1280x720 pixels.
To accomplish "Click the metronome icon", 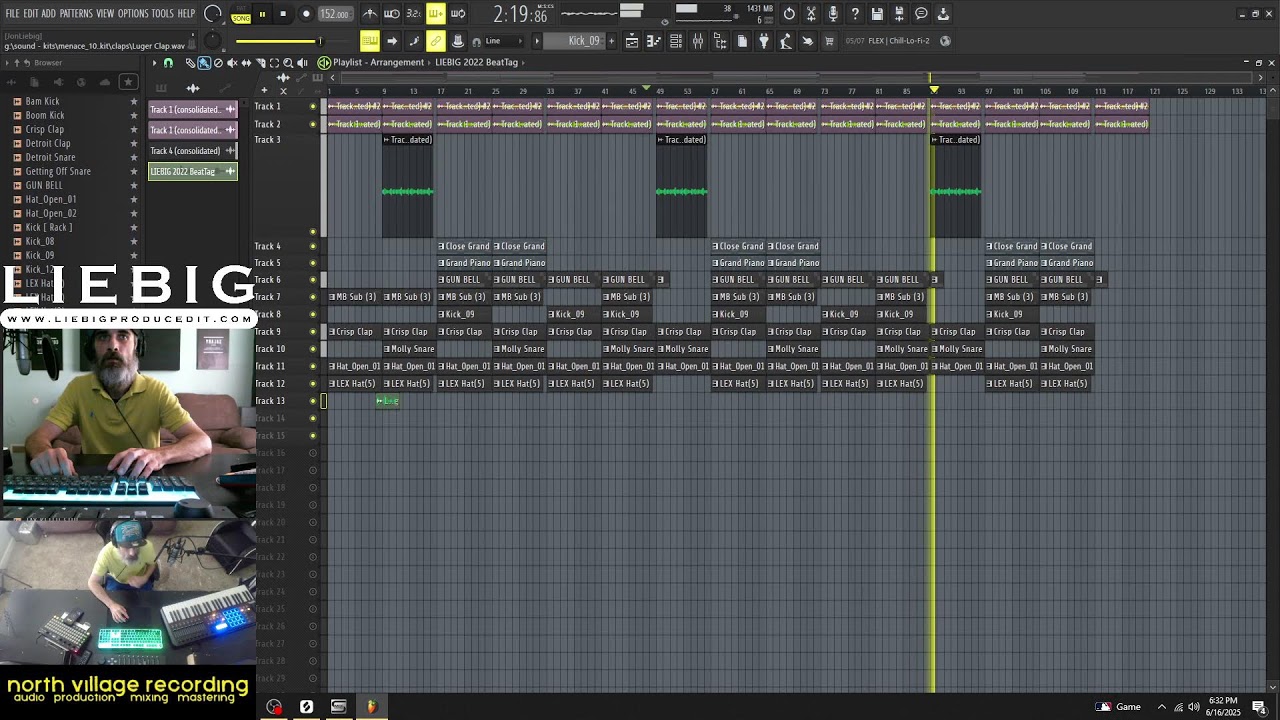I will pos(370,14).
